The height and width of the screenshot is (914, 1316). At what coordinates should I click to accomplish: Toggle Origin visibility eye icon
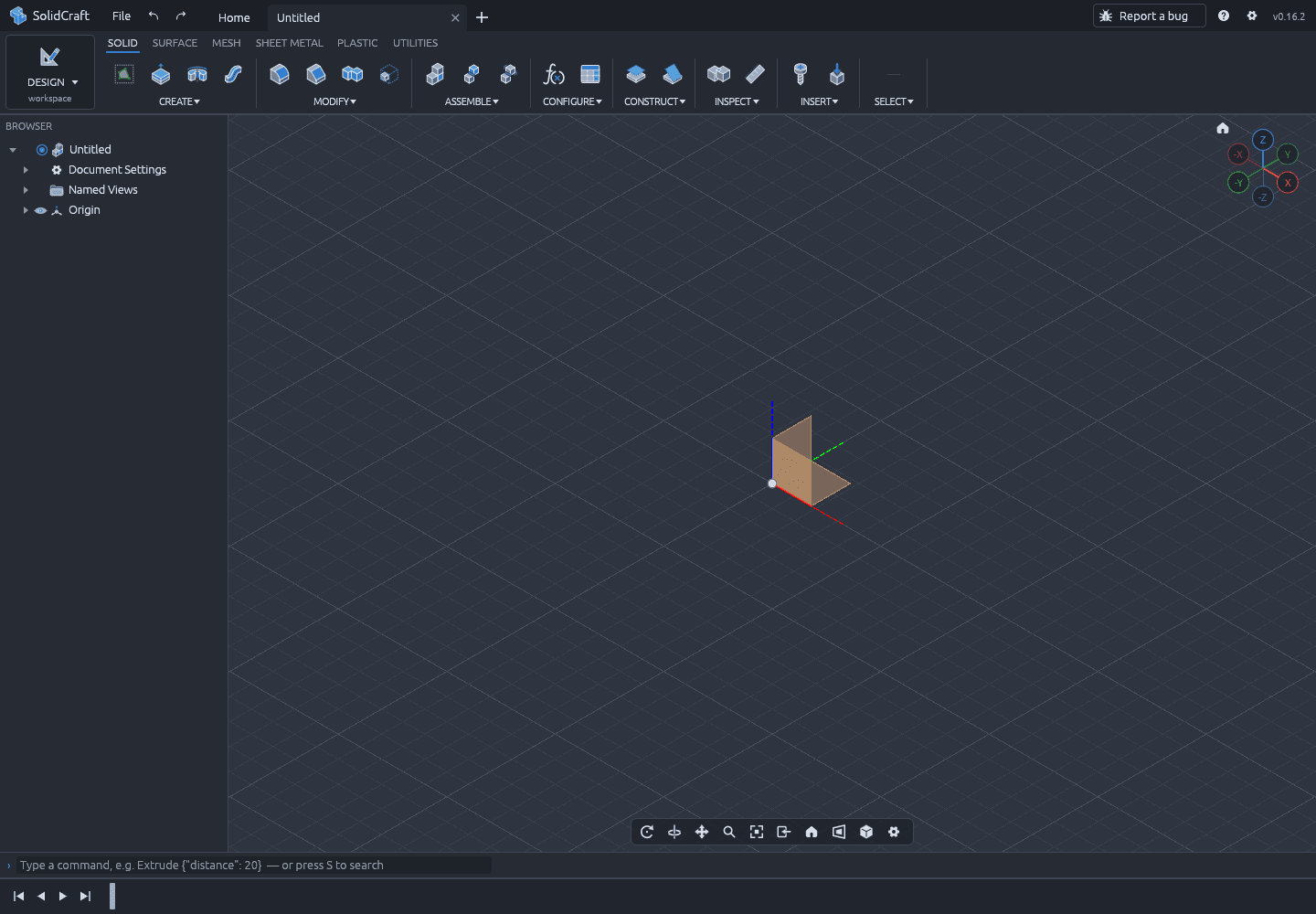click(x=40, y=210)
